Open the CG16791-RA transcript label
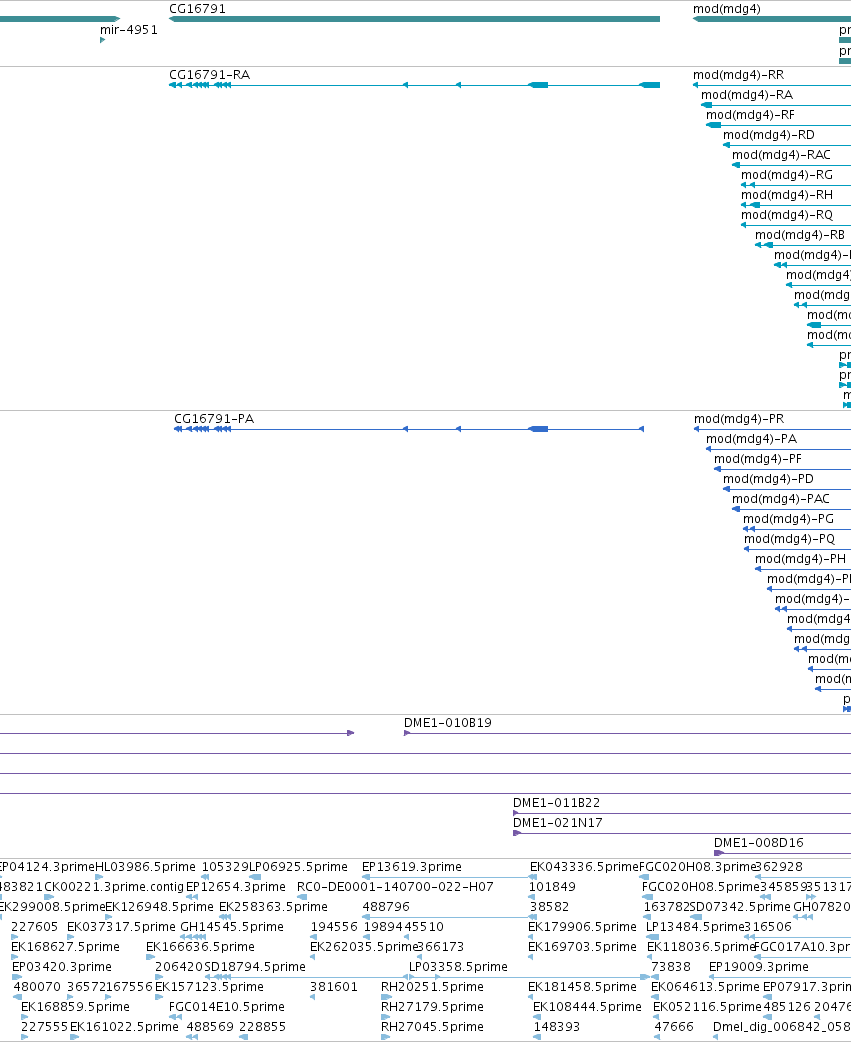This screenshot has width=851, height=1042. pos(210,74)
